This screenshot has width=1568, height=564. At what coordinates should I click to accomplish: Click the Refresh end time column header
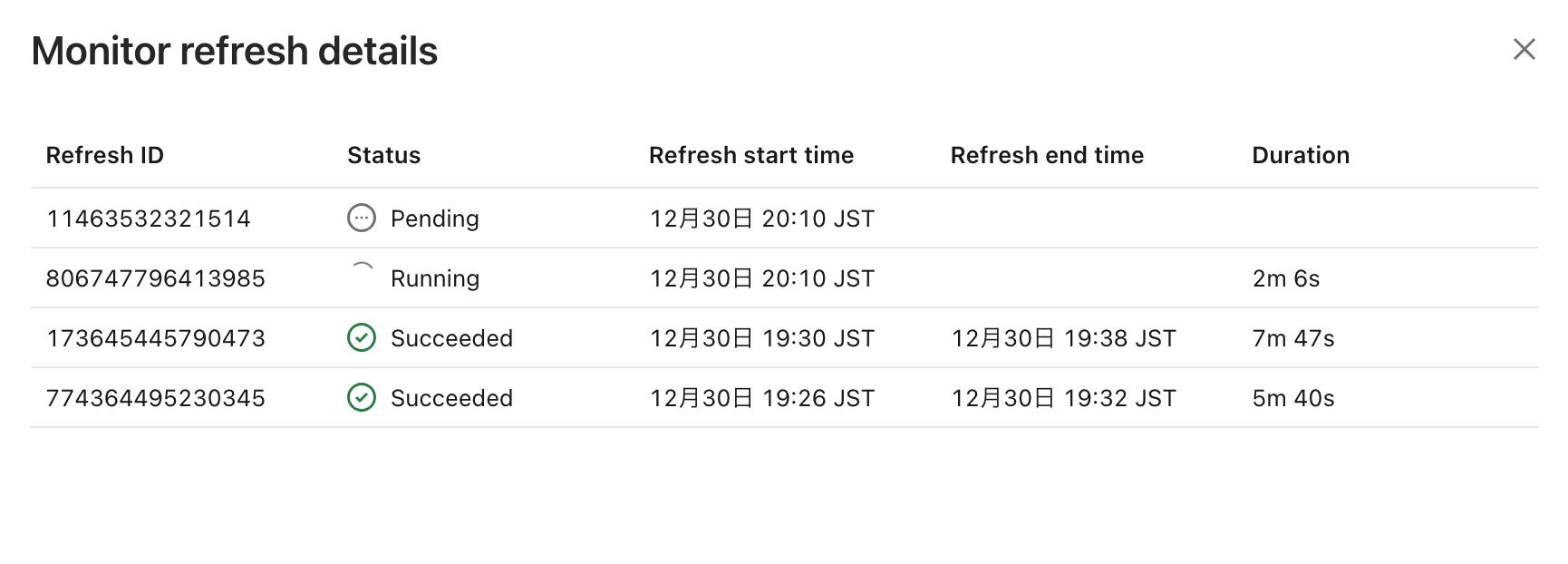tap(1047, 155)
